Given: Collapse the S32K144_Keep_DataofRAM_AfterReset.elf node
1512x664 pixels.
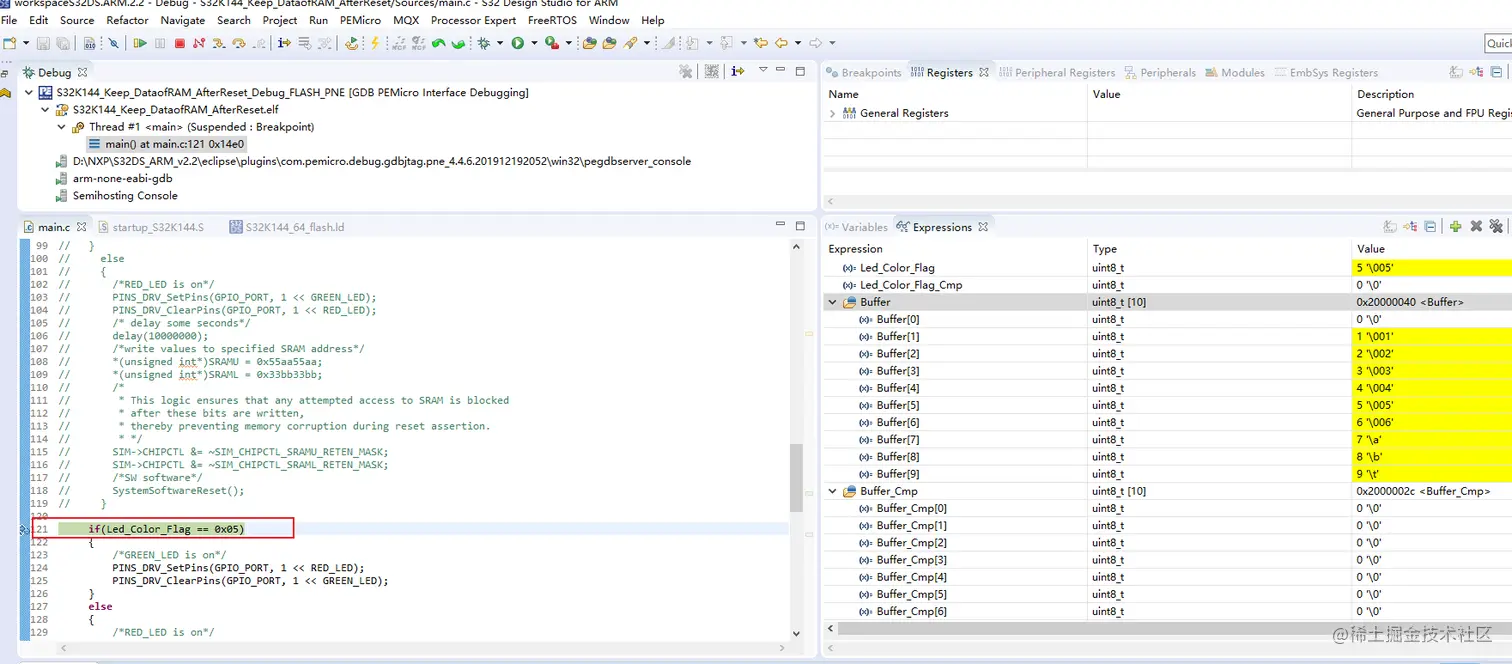Looking at the screenshot, I should (x=45, y=109).
